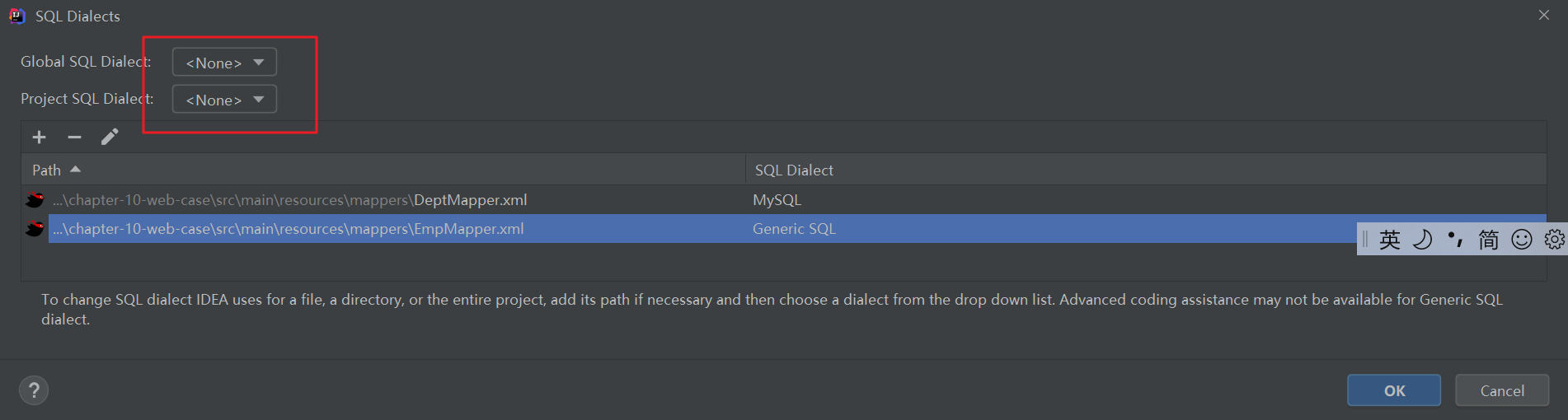Click the DeptMapper.xml file icon
The width and height of the screenshot is (1568, 420).
click(x=35, y=200)
